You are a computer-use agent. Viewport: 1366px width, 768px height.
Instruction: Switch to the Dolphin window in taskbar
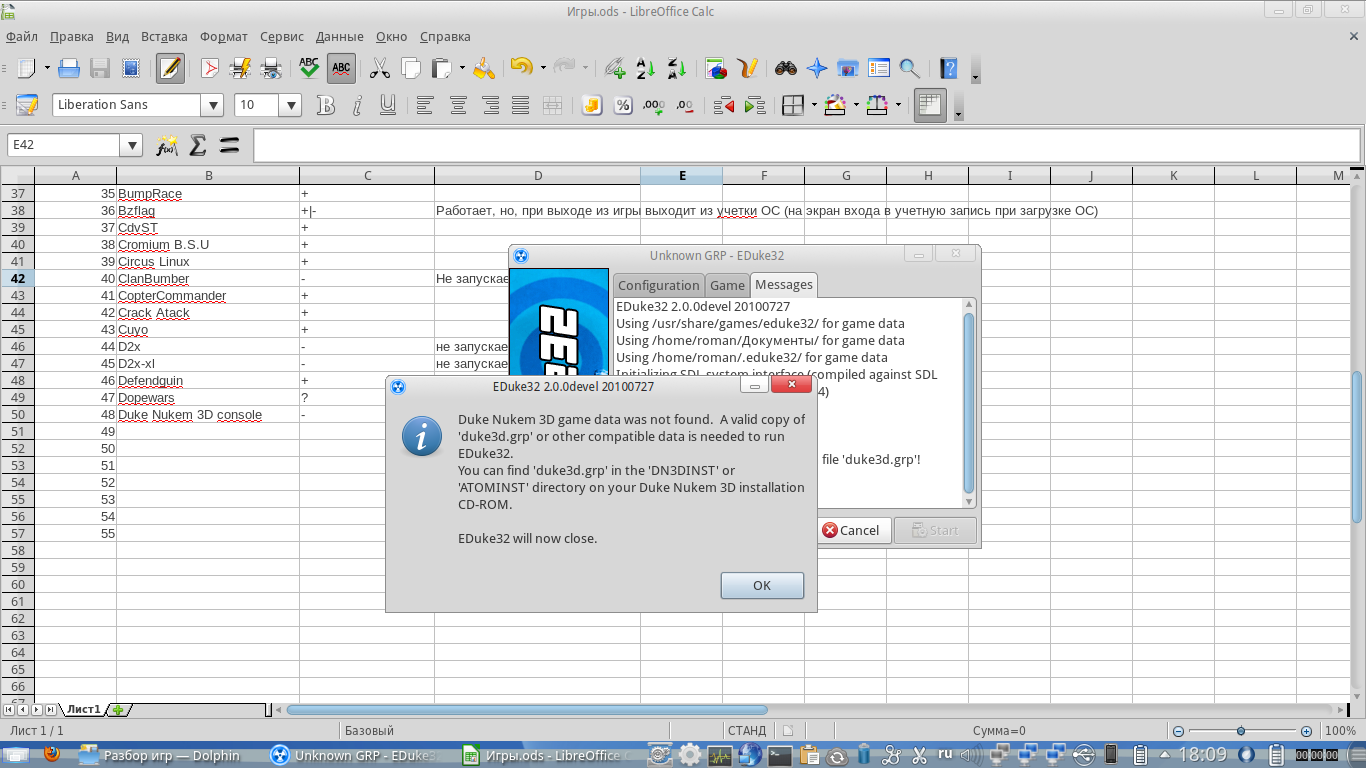(162, 755)
